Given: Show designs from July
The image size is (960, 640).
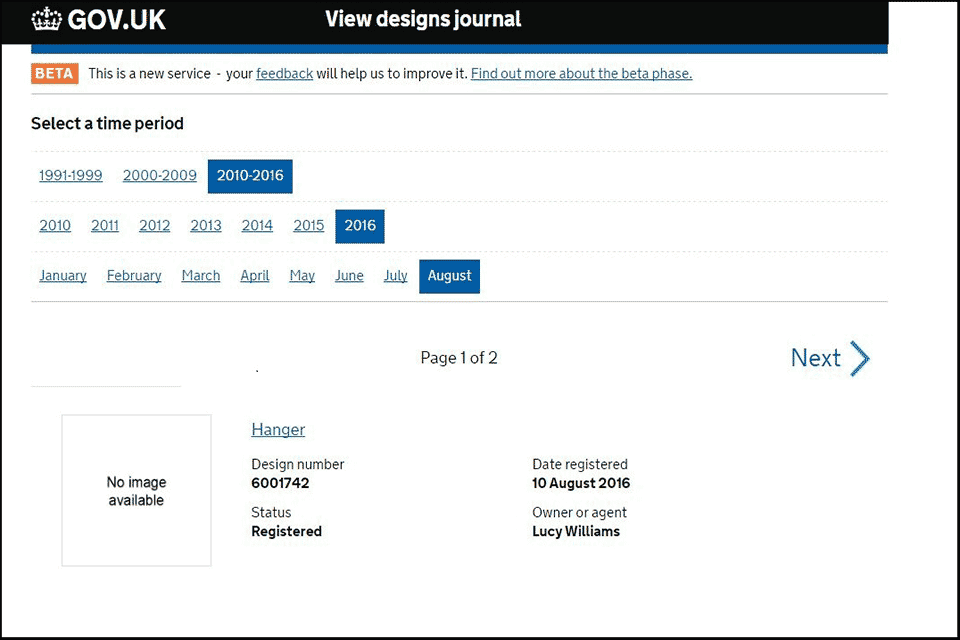Looking at the screenshot, I should (x=395, y=276).
